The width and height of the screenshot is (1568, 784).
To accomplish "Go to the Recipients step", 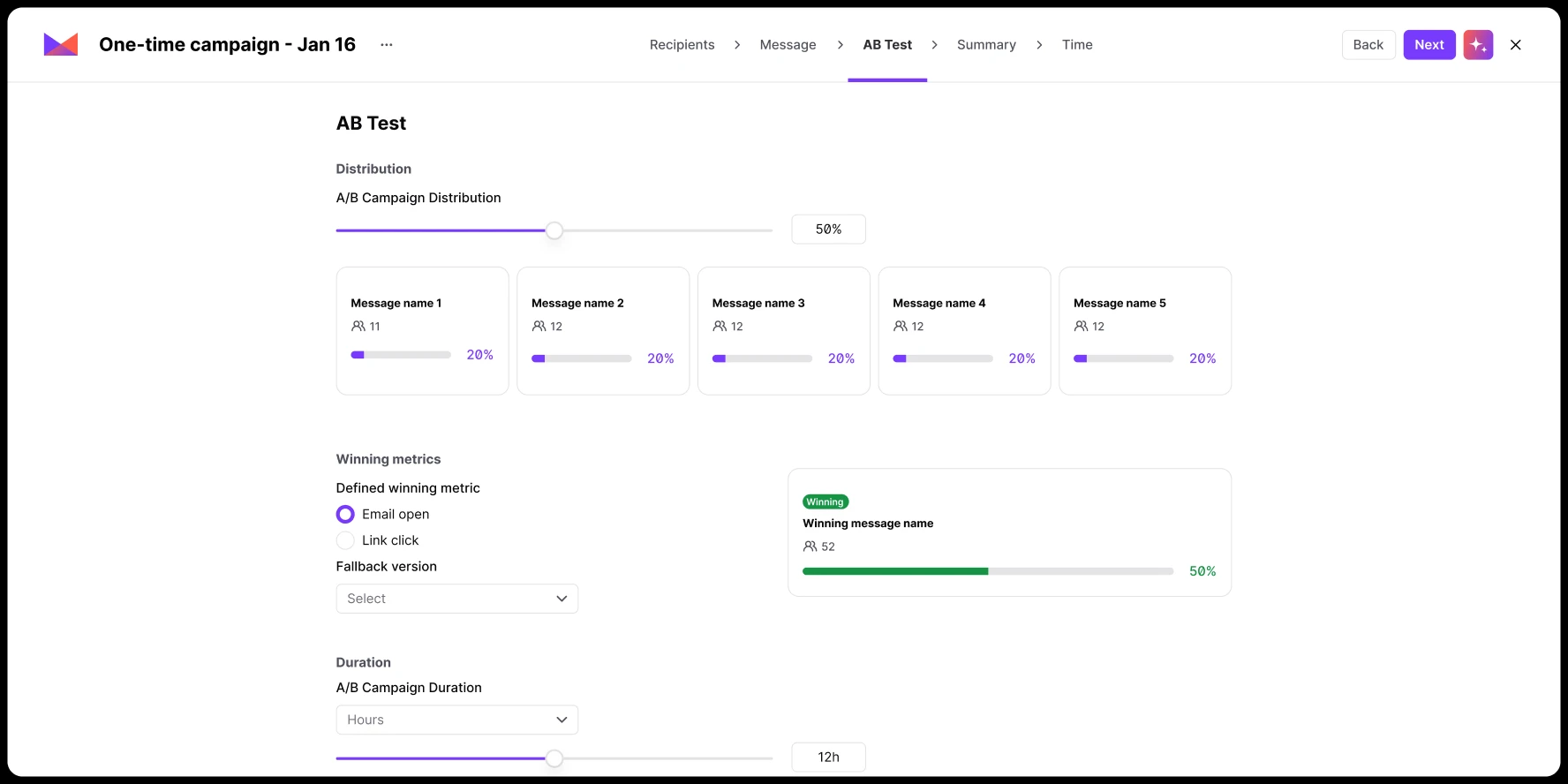I will click(x=682, y=45).
